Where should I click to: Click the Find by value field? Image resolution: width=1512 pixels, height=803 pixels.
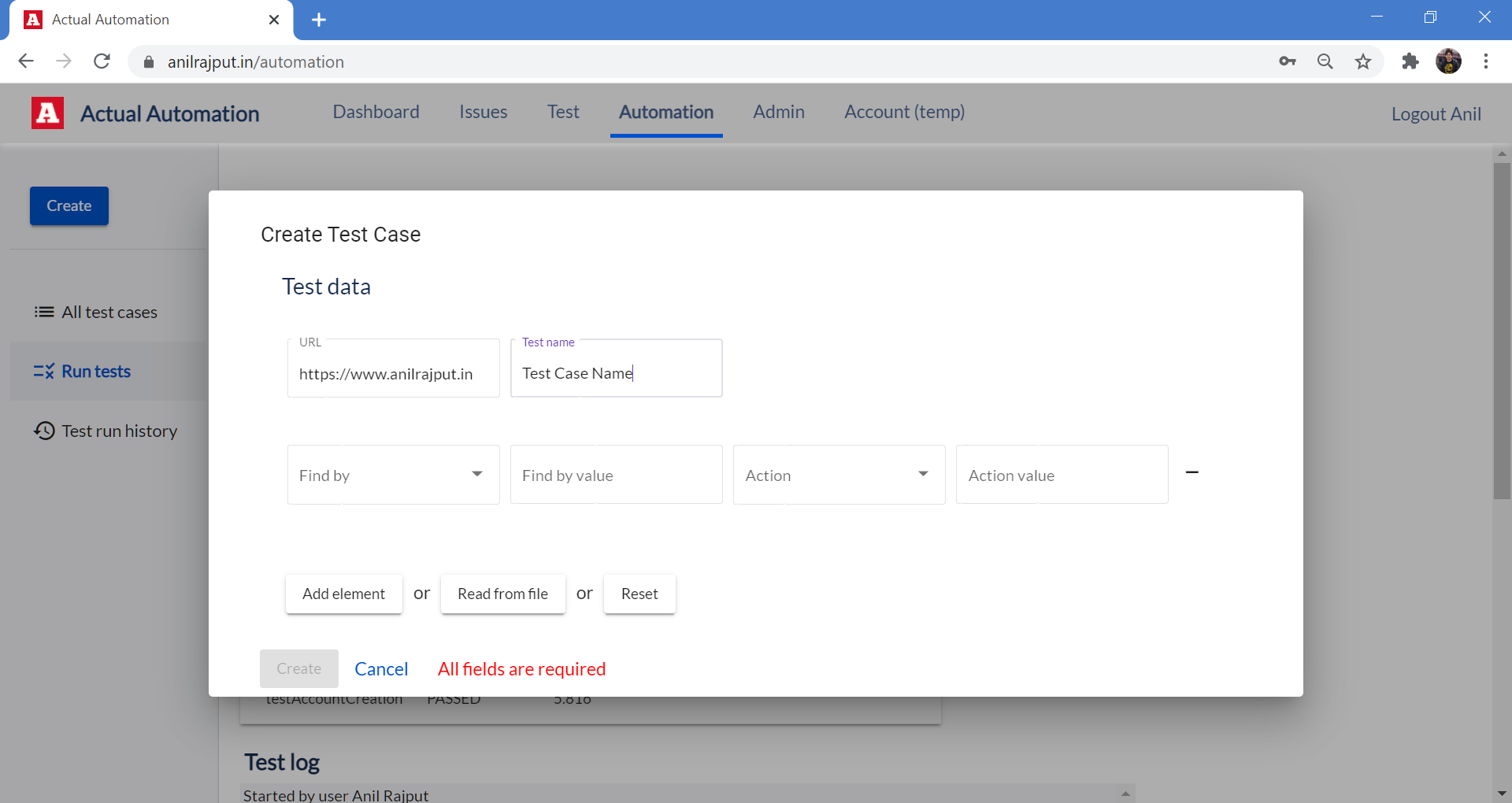(617, 475)
